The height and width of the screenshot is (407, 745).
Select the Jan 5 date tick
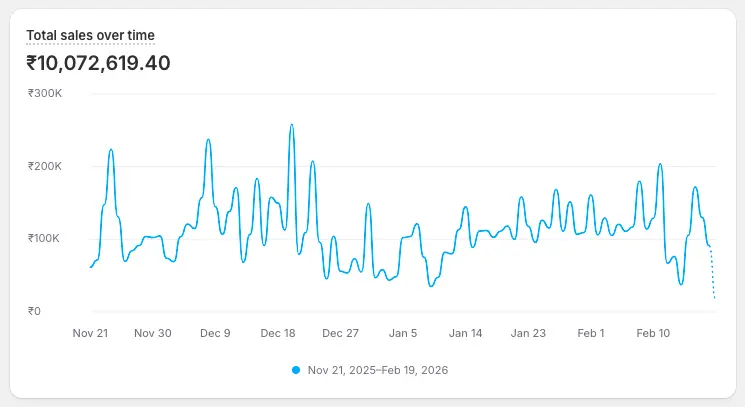pos(403,333)
